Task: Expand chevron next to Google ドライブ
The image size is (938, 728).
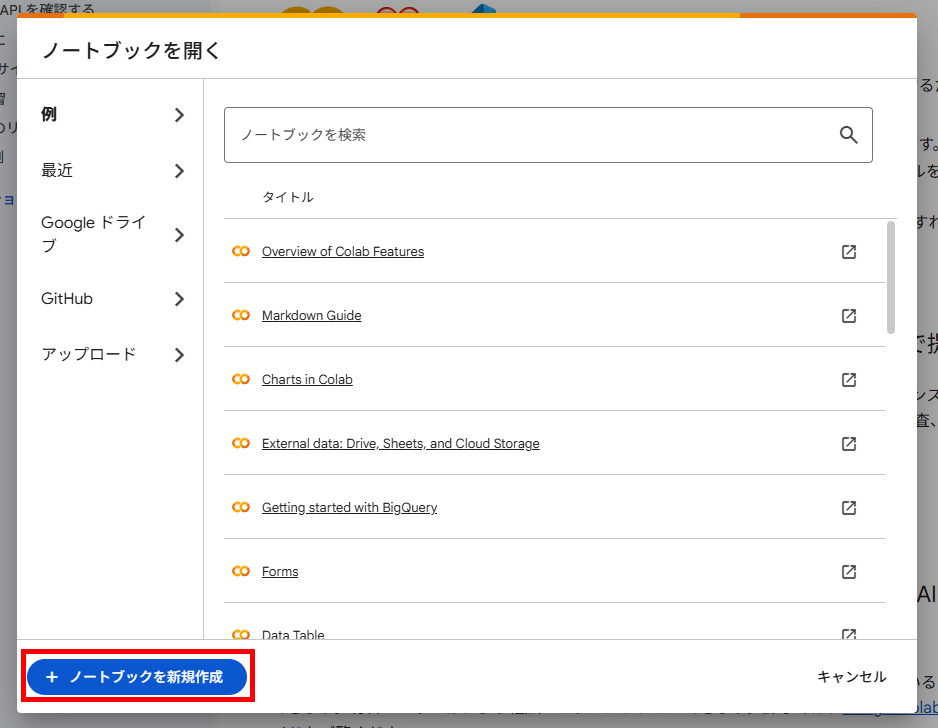Action: pos(179,235)
